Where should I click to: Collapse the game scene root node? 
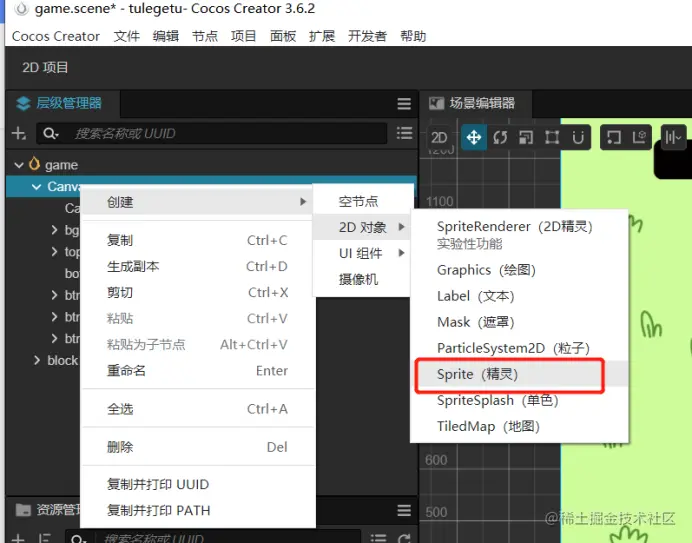click(19, 165)
